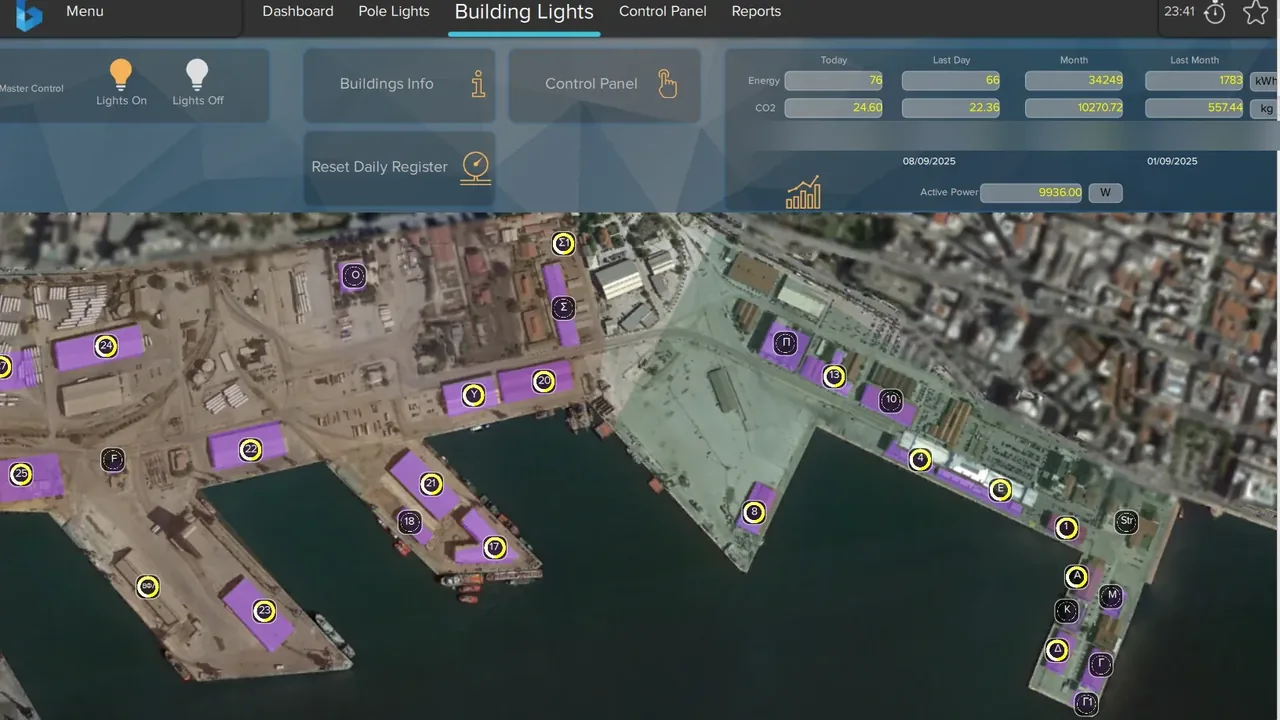Open the Reports tab
Image resolution: width=1280 pixels, height=720 pixels.
(x=756, y=12)
